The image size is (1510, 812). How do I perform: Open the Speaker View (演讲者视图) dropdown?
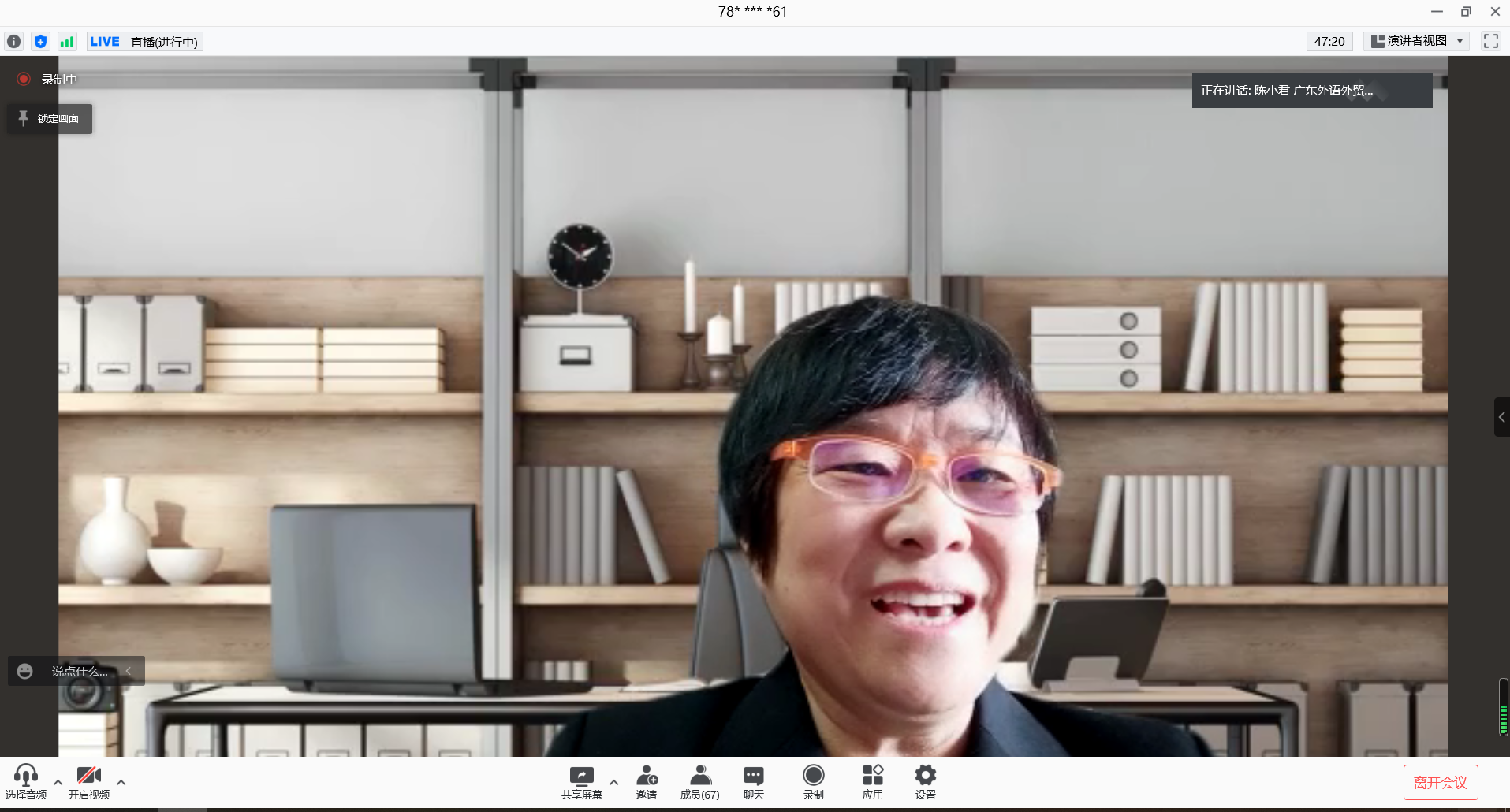pos(1416,41)
